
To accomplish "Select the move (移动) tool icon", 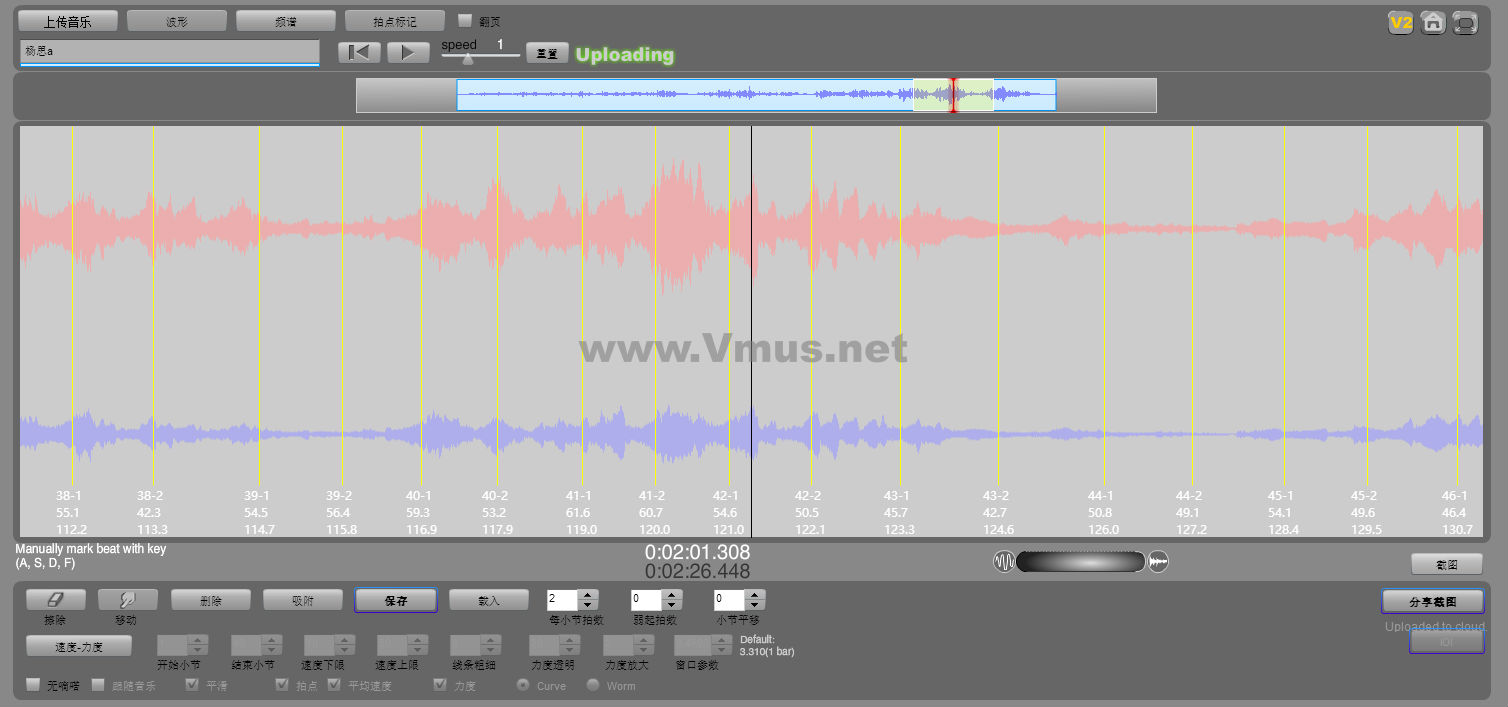I will 127,600.
